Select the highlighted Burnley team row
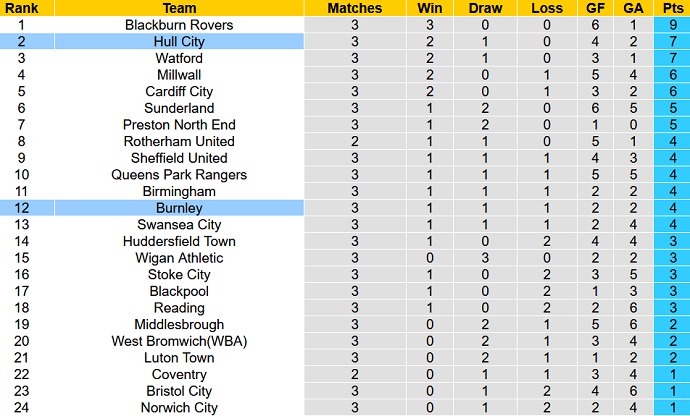This screenshot has width=690, height=416. click(x=179, y=208)
